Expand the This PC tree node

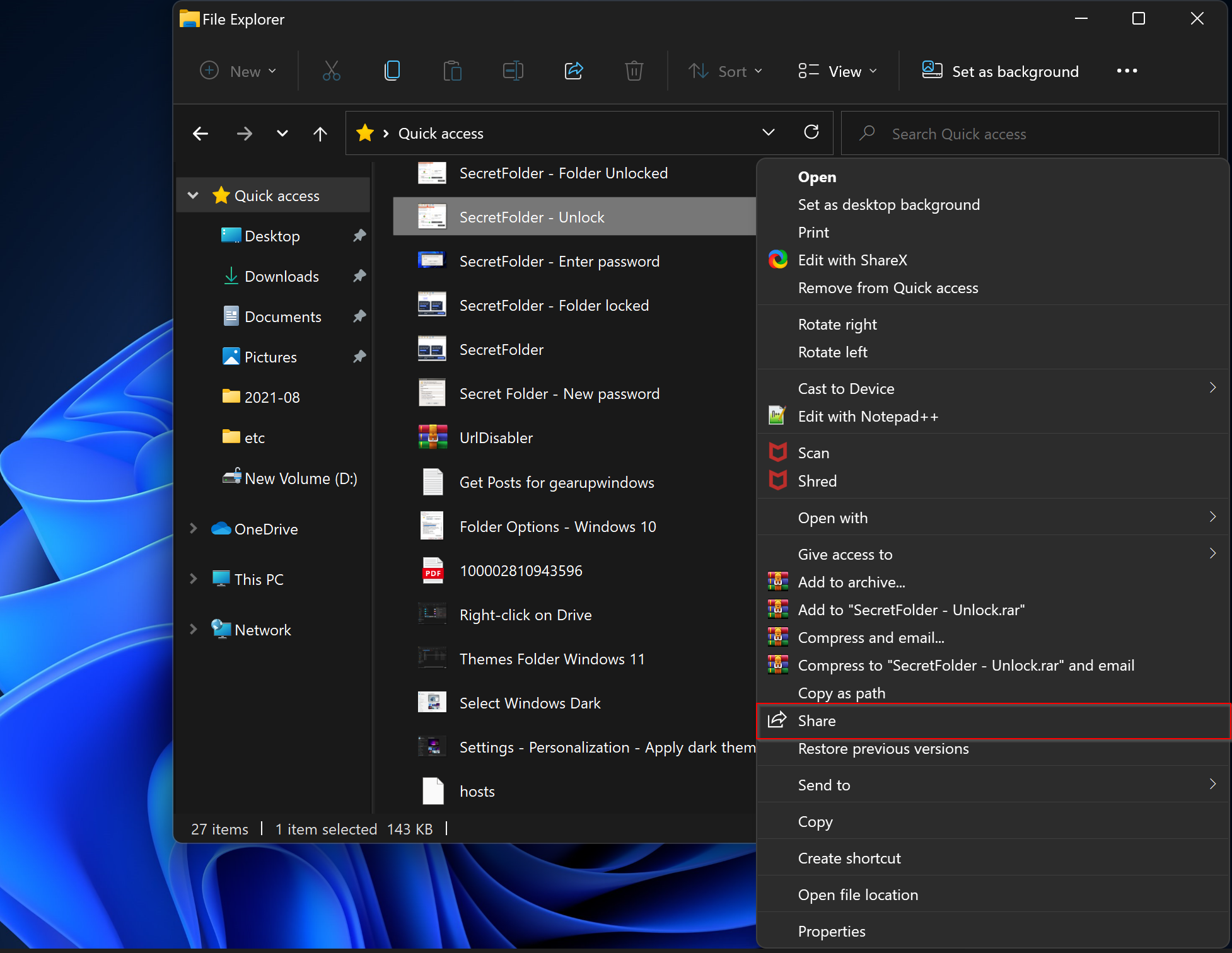194,579
